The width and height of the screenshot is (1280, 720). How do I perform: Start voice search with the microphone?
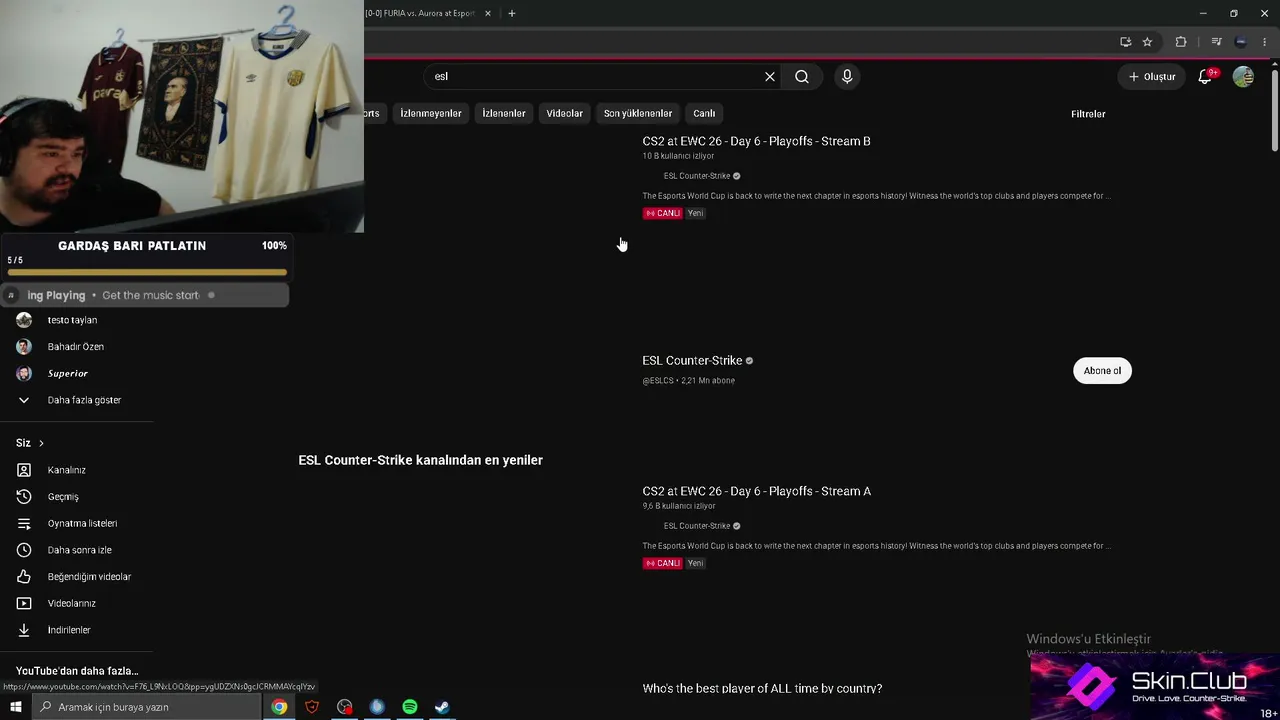847,76
